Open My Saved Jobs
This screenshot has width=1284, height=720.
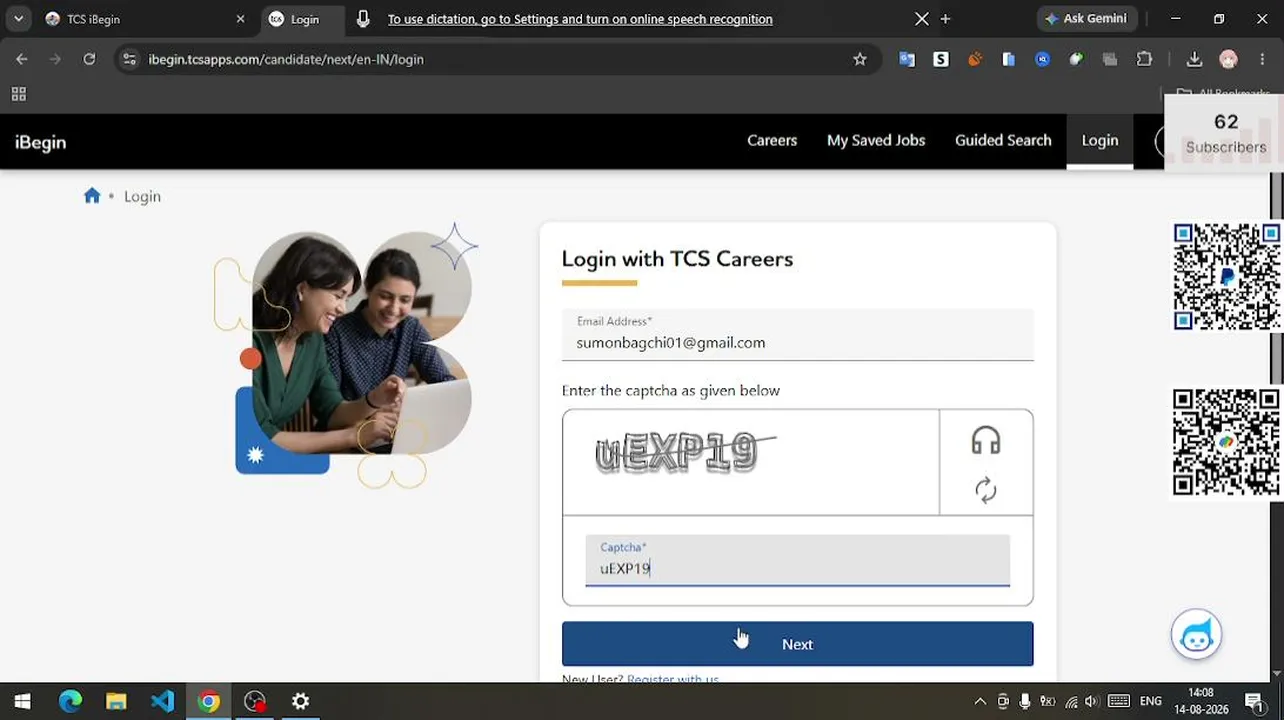876,141
